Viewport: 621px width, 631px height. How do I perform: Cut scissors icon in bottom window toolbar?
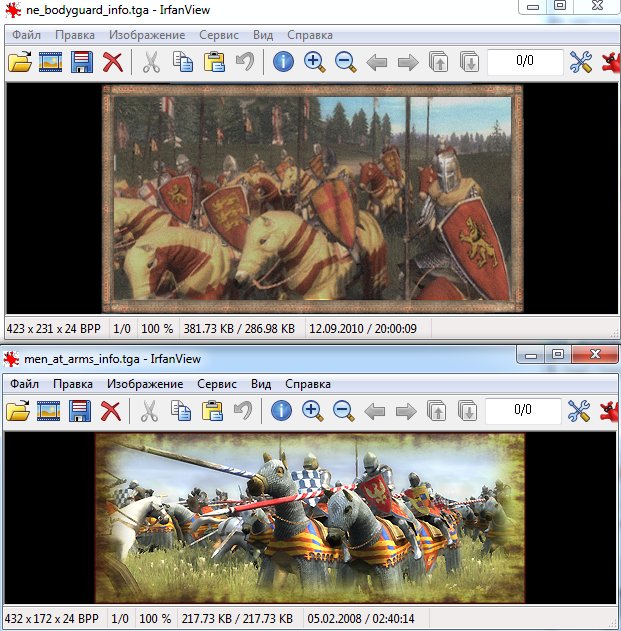point(149,411)
